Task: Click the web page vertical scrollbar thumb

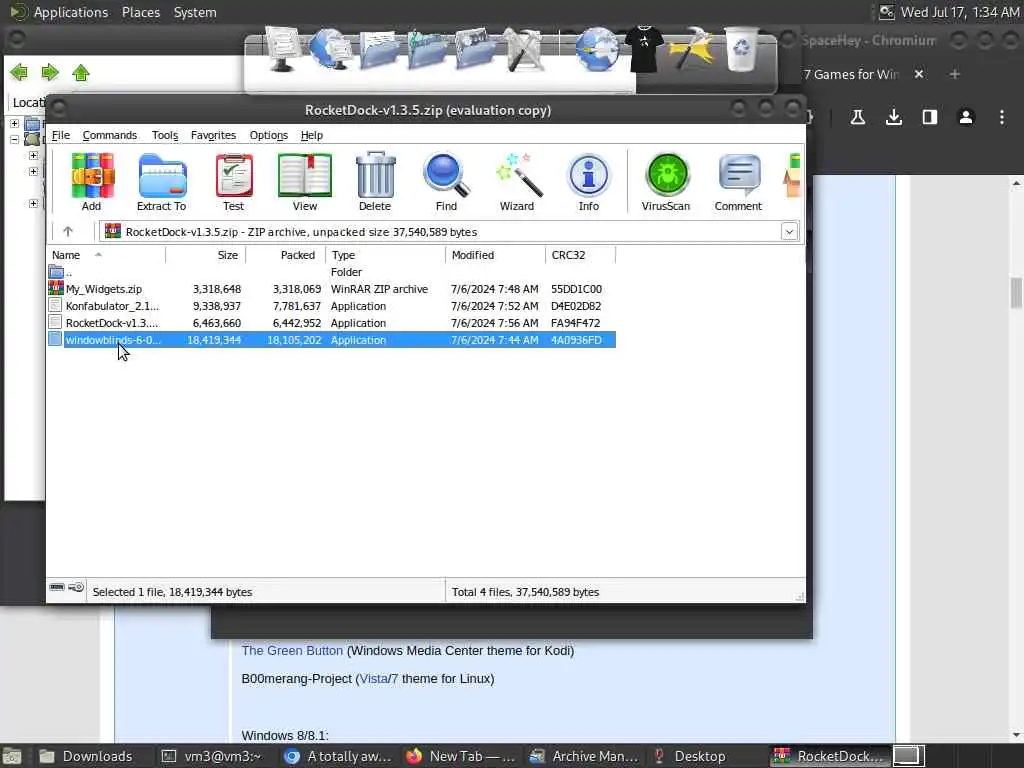Action: (1016, 292)
